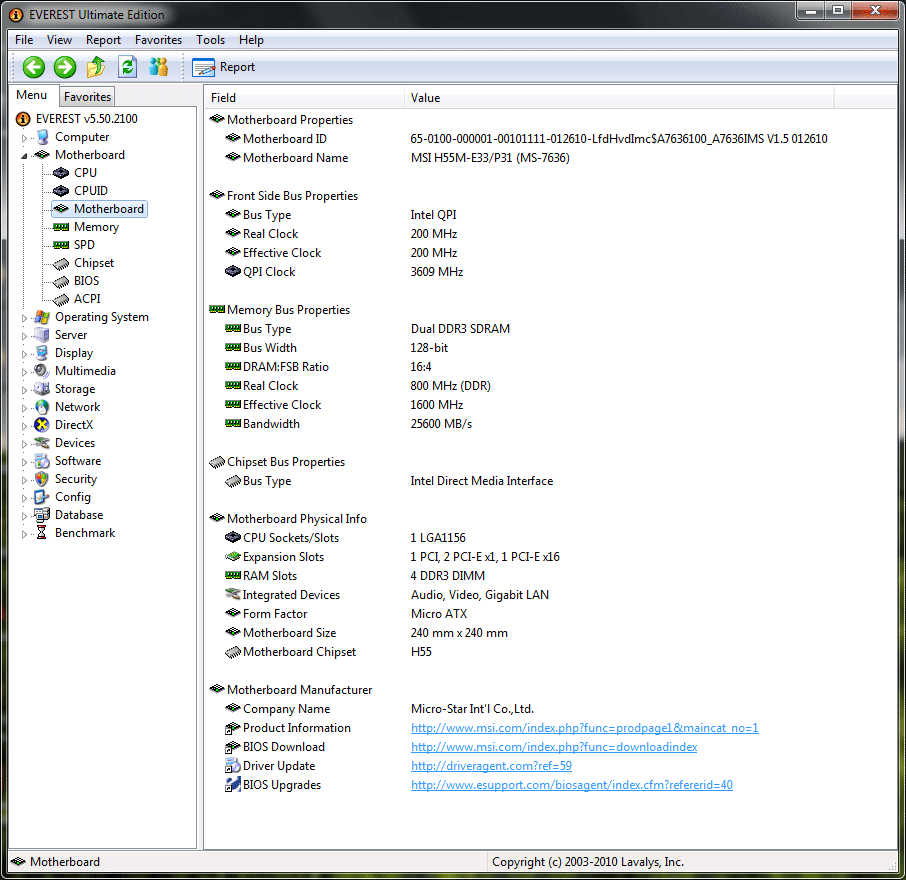Open the esupport.com BIOS Upgrades link
Viewport: 906px width, 880px height.
tap(571, 785)
